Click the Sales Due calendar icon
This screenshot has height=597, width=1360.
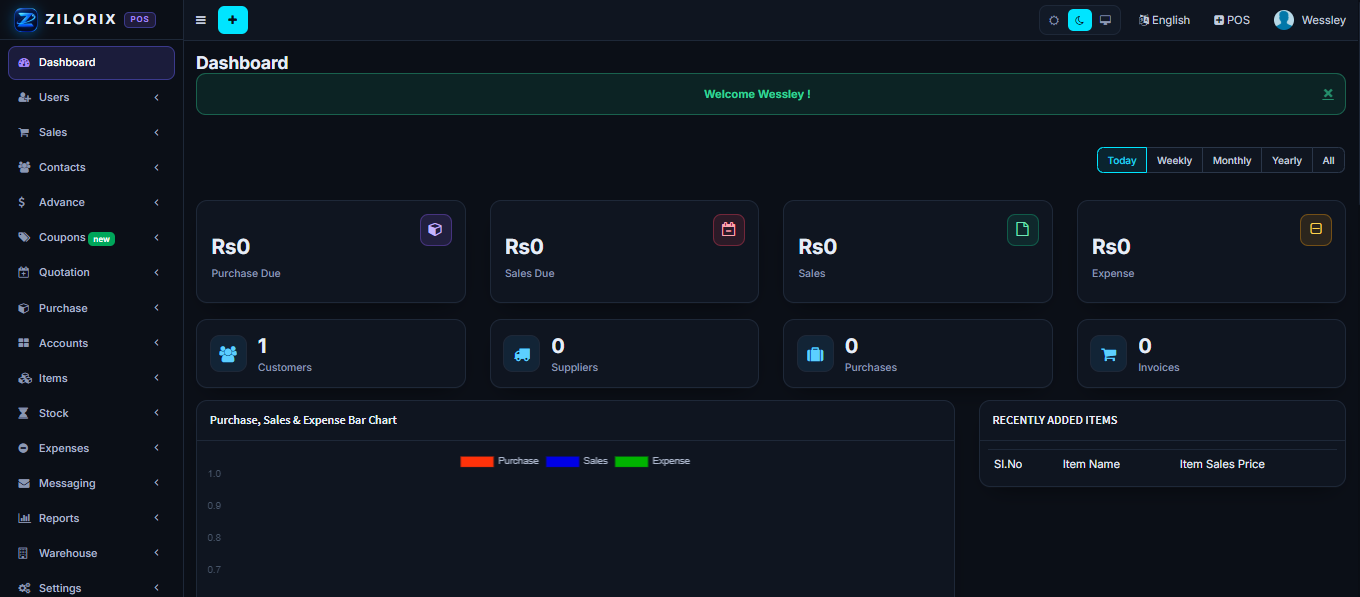click(729, 230)
